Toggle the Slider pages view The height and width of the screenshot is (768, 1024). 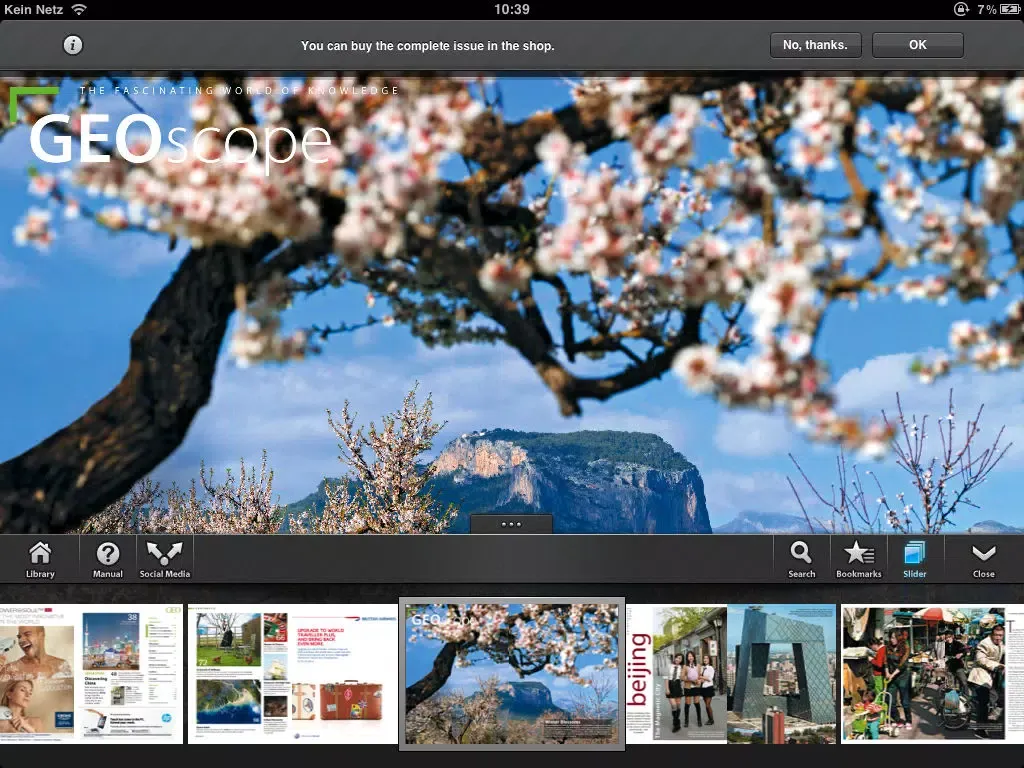914,560
